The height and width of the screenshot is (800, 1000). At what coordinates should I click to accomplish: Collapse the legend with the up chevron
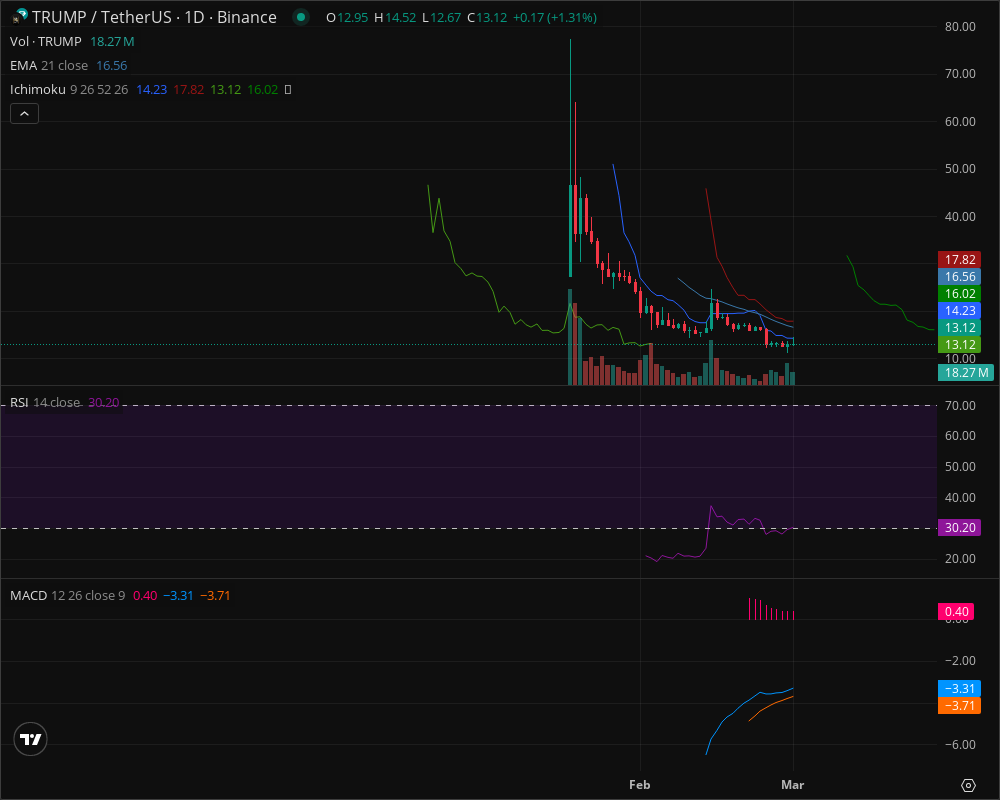tap(24, 113)
